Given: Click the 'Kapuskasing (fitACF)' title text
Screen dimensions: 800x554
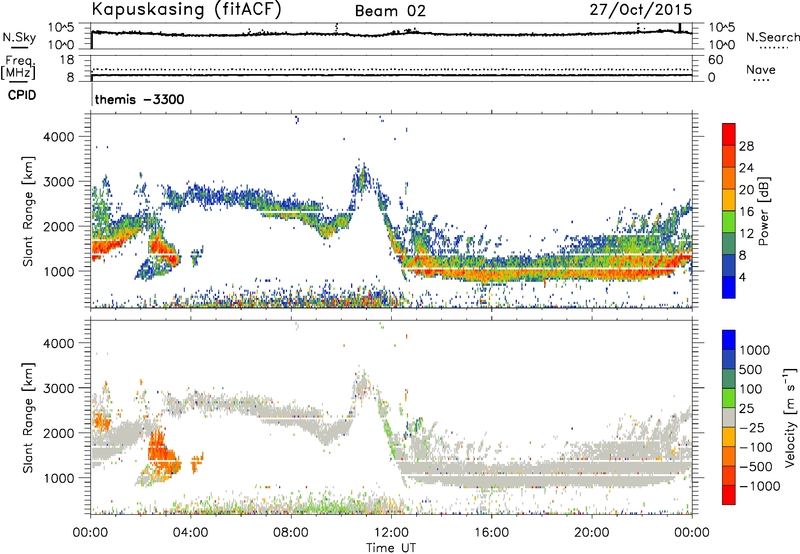Looking at the screenshot, I should (187, 10).
